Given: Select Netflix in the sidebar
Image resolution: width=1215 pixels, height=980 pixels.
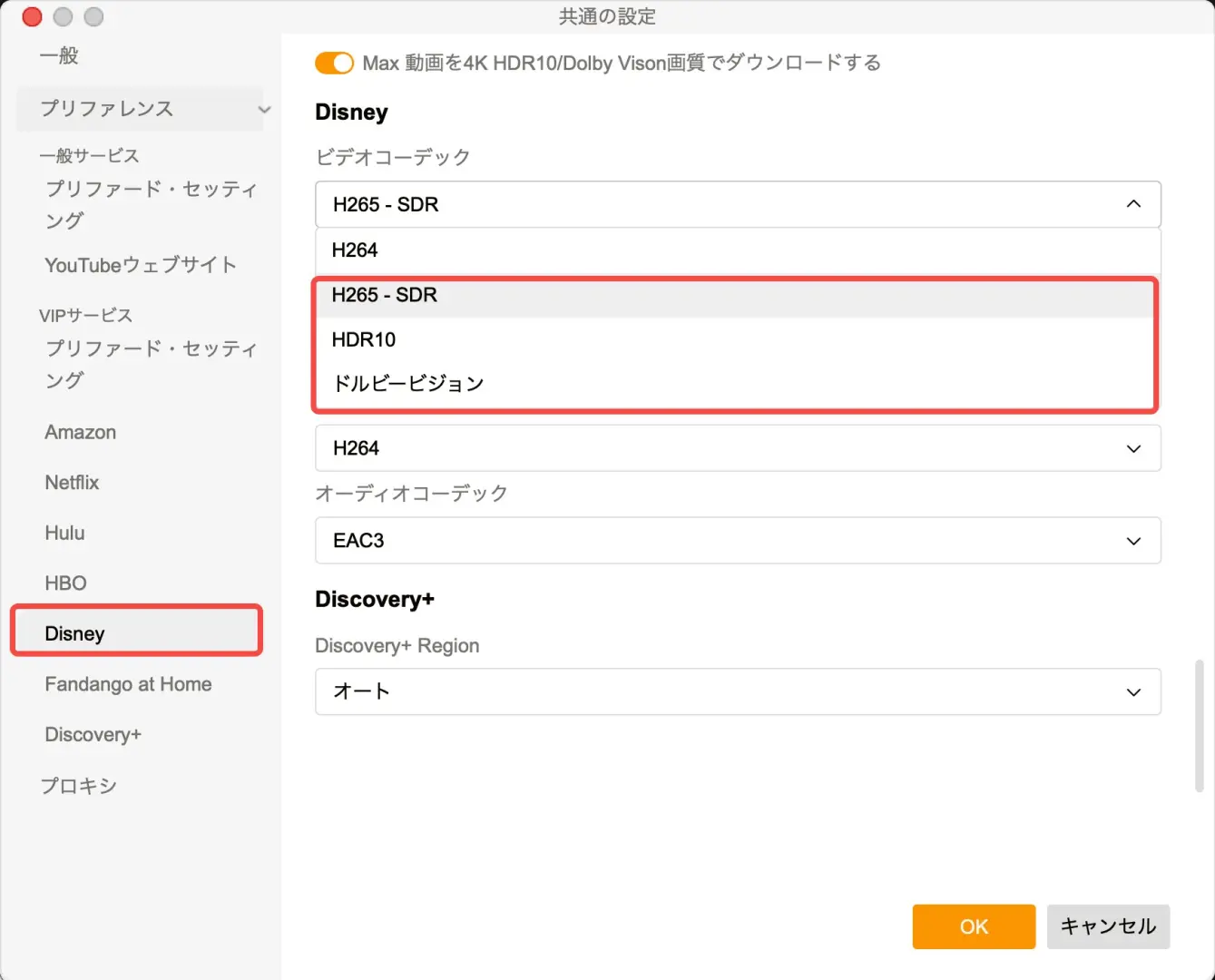Looking at the screenshot, I should click(x=72, y=483).
